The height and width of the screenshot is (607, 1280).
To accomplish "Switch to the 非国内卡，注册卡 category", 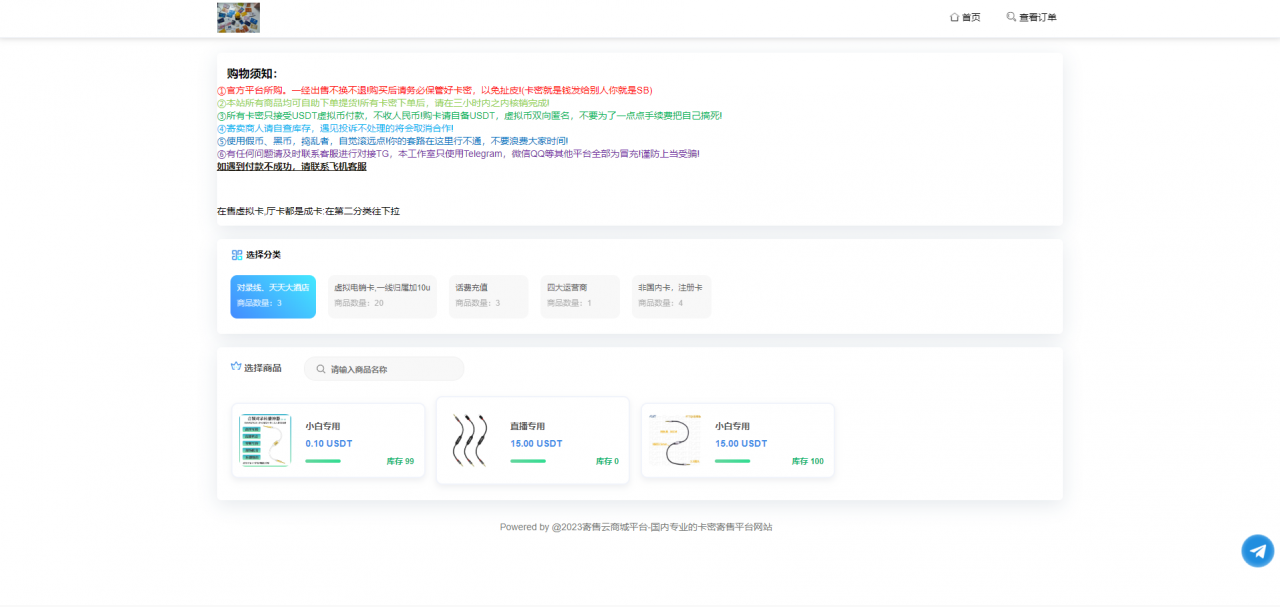I will click(671, 296).
